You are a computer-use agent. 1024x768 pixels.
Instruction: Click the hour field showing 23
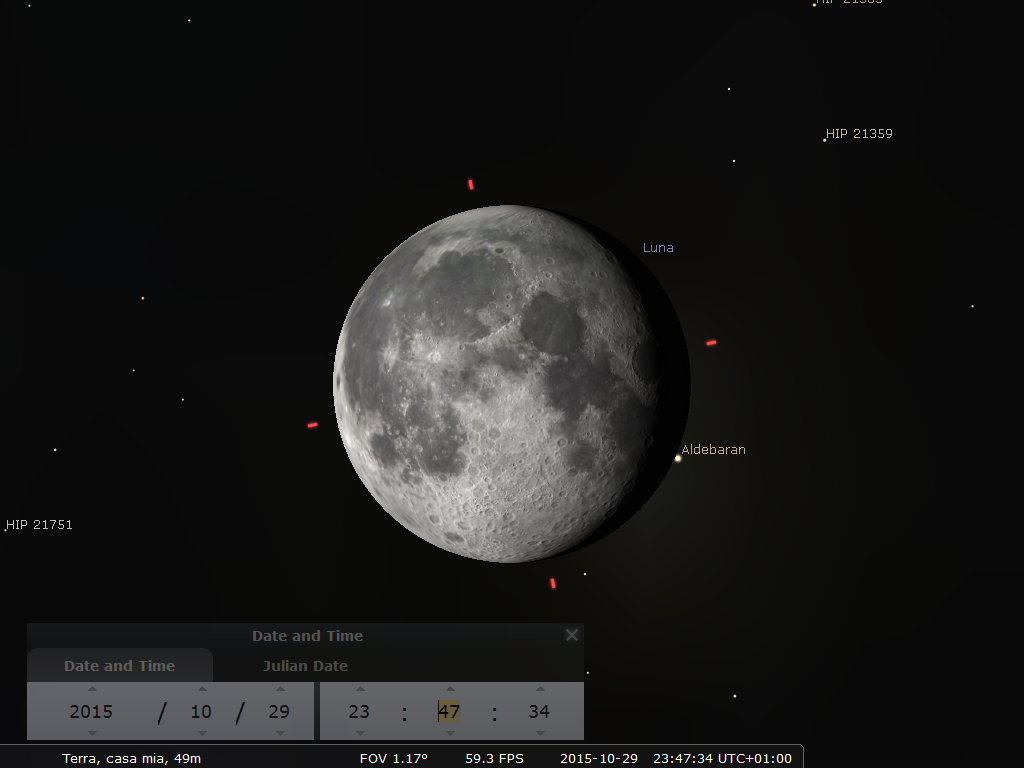coord(359,711)
